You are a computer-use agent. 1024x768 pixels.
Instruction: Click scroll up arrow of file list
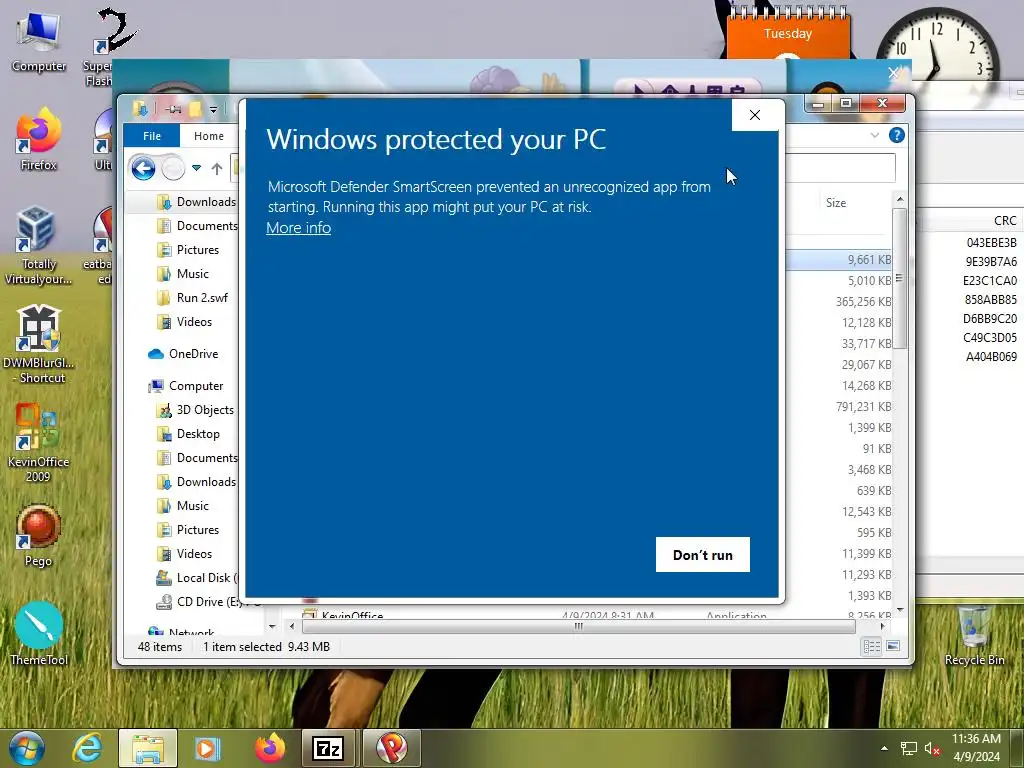pyautogui.click(x=900, y=199)
